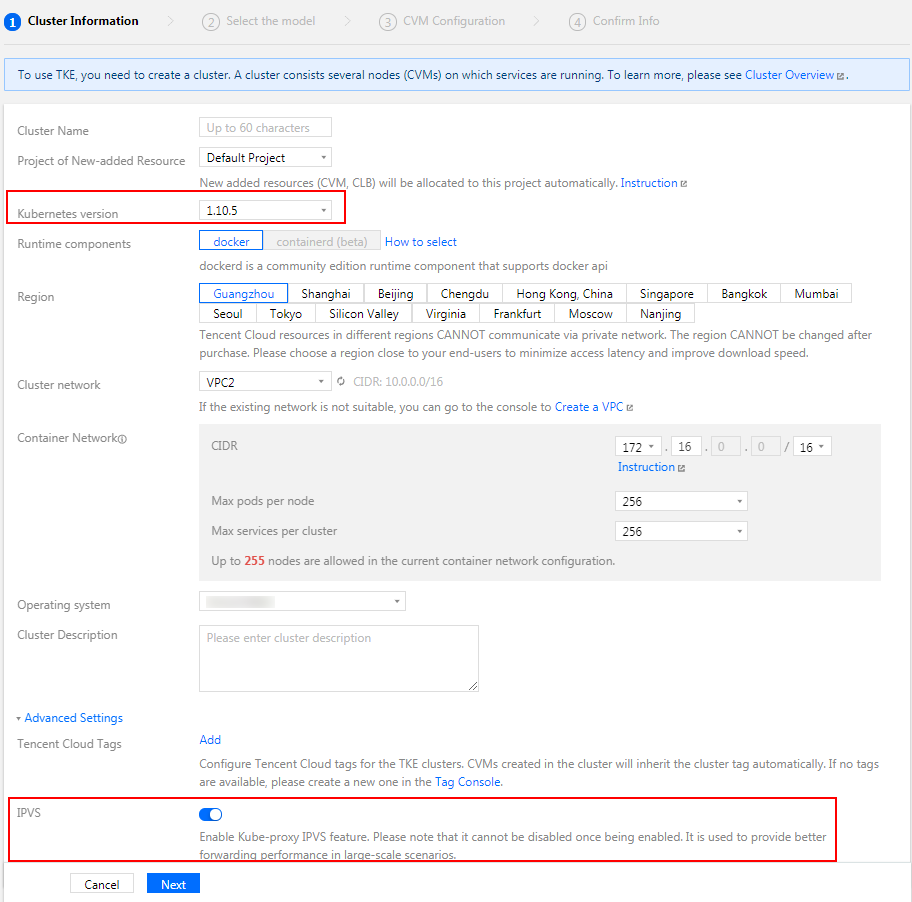Select containerd (beta) runtime
Viewport: 912px width, 902px height.
(x=322, y=241)
